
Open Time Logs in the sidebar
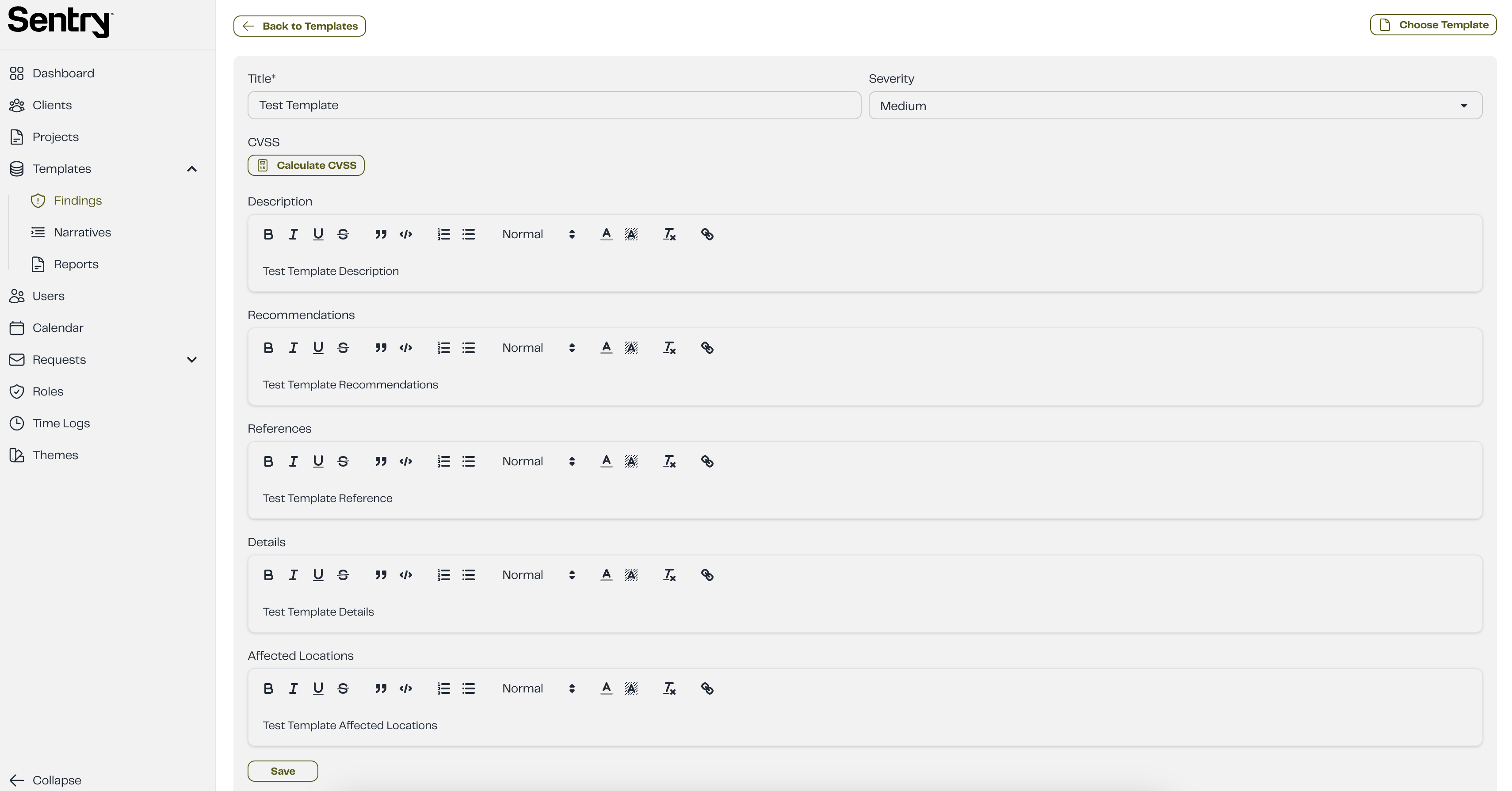(x=61, y=423)
